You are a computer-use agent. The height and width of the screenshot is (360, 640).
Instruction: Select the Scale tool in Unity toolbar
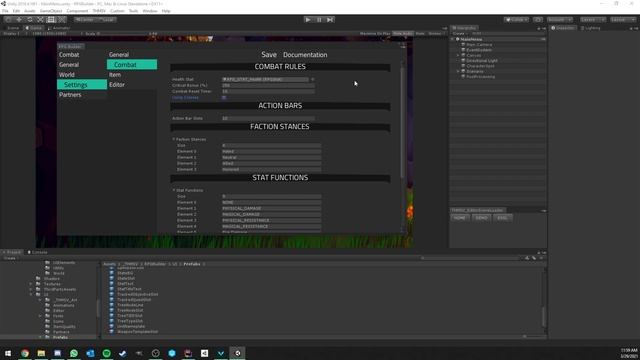(40, 20)
